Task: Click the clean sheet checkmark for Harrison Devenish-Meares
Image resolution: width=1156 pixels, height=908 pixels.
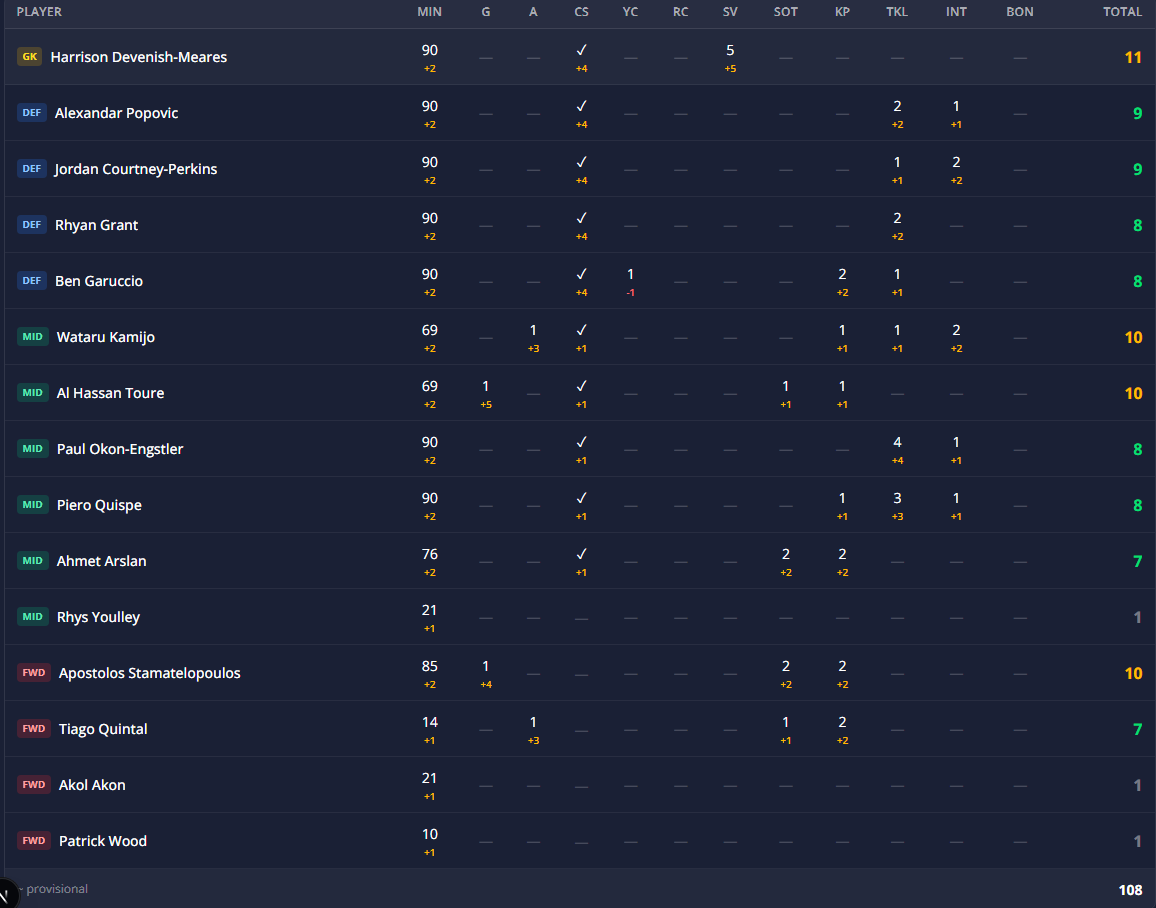Action: pos(582,50)
